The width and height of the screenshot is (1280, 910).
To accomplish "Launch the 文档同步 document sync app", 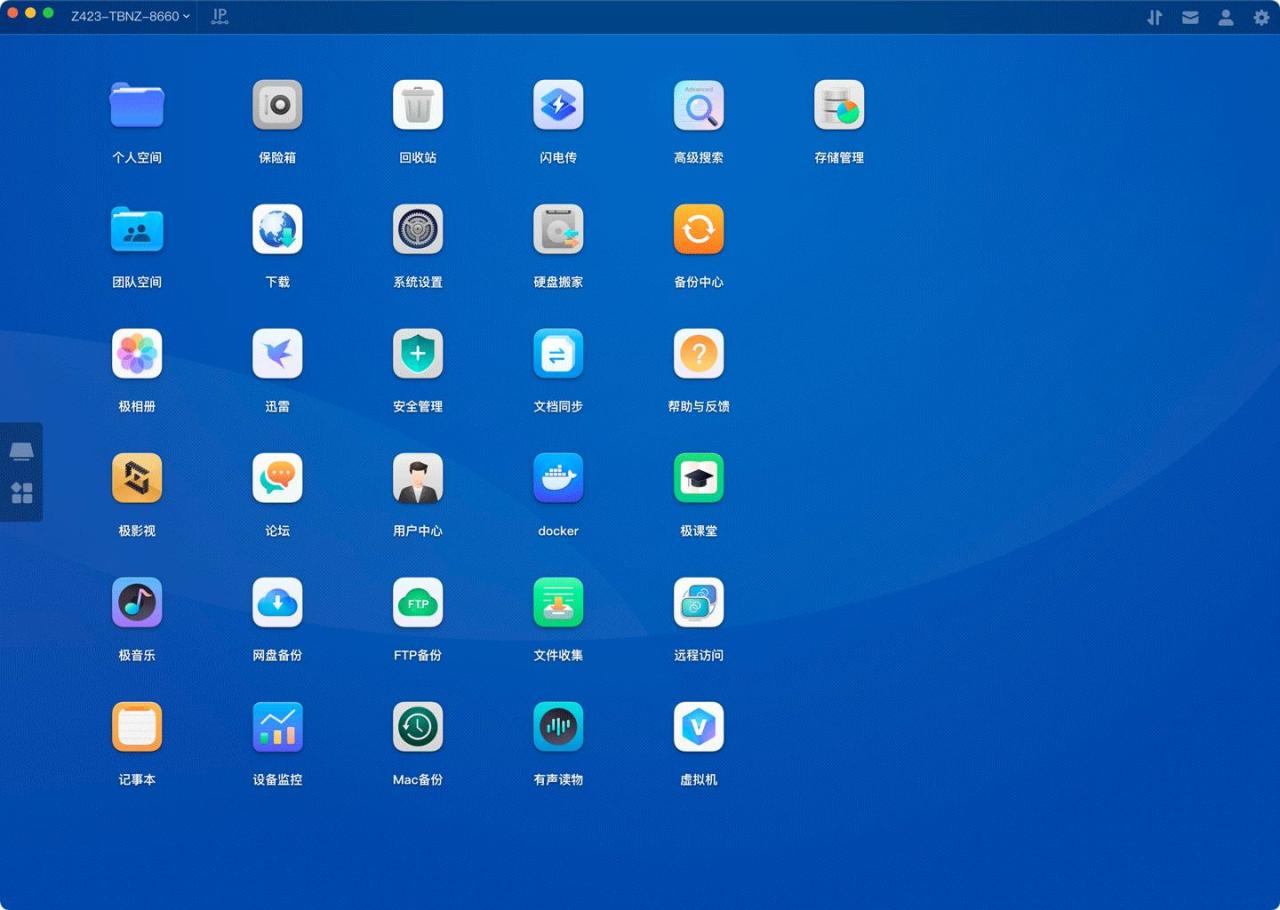I will click(558, 354).
